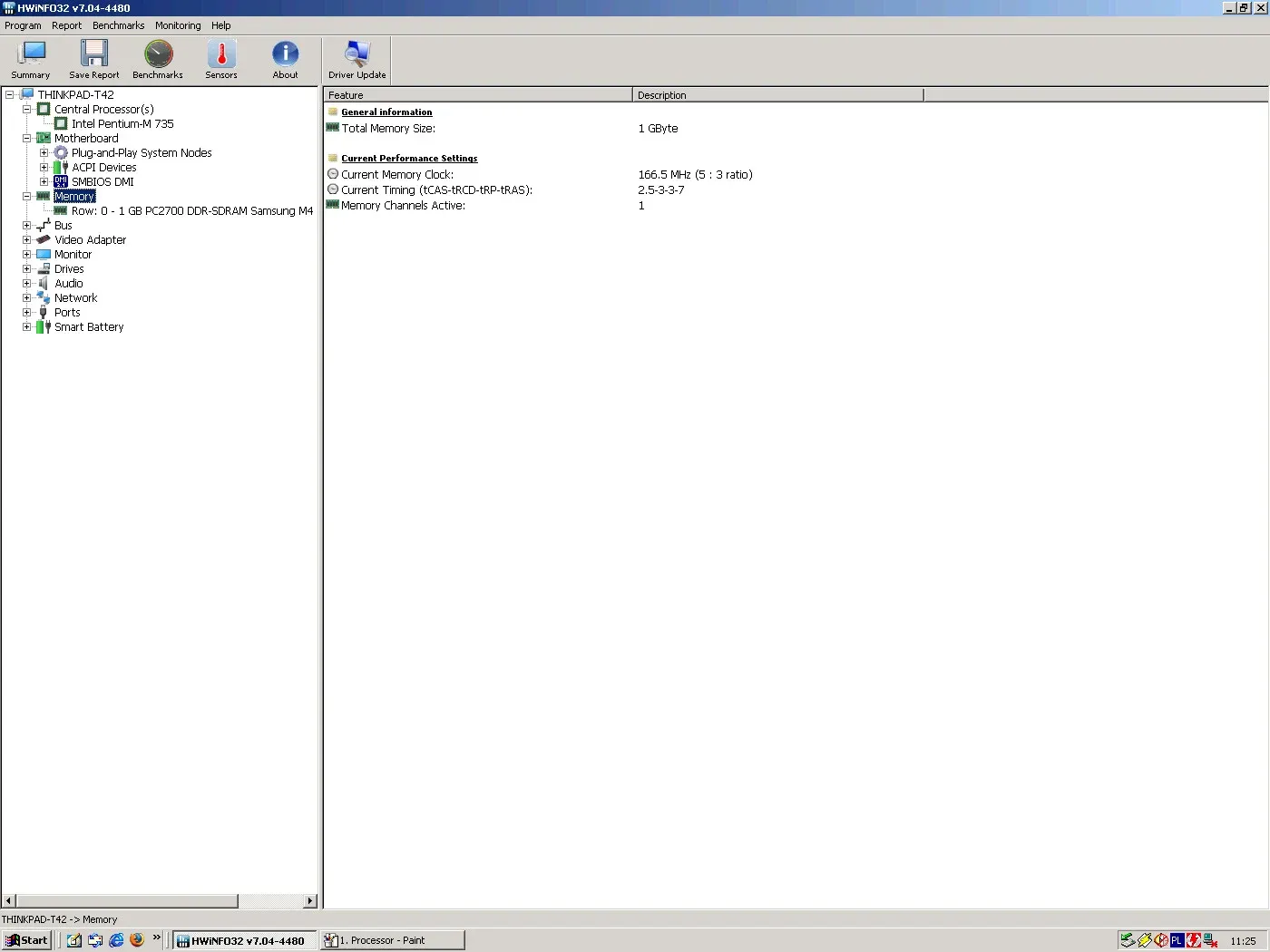Click the General information heading
The width and height of the screenshot is (1270, 952).
(386, 112)
